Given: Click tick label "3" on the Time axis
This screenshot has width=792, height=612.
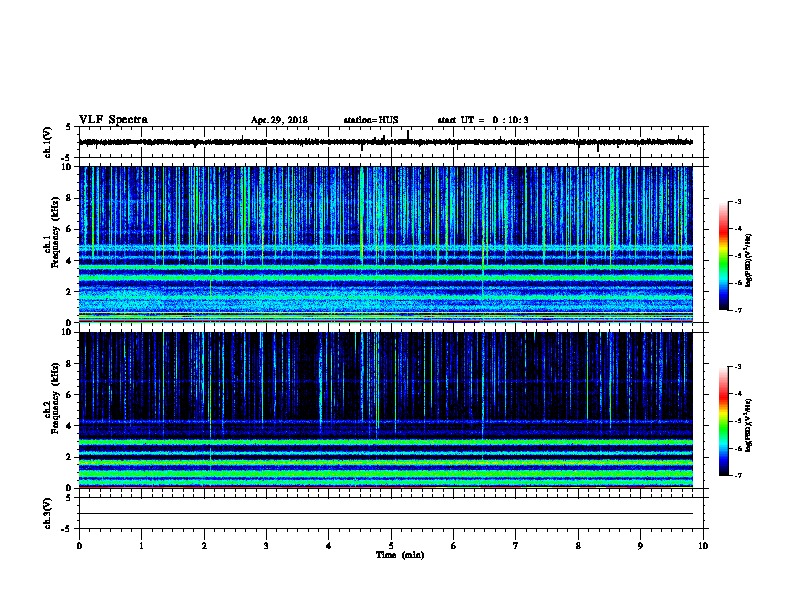Looking at the screenshot, I should coord(266,546).
